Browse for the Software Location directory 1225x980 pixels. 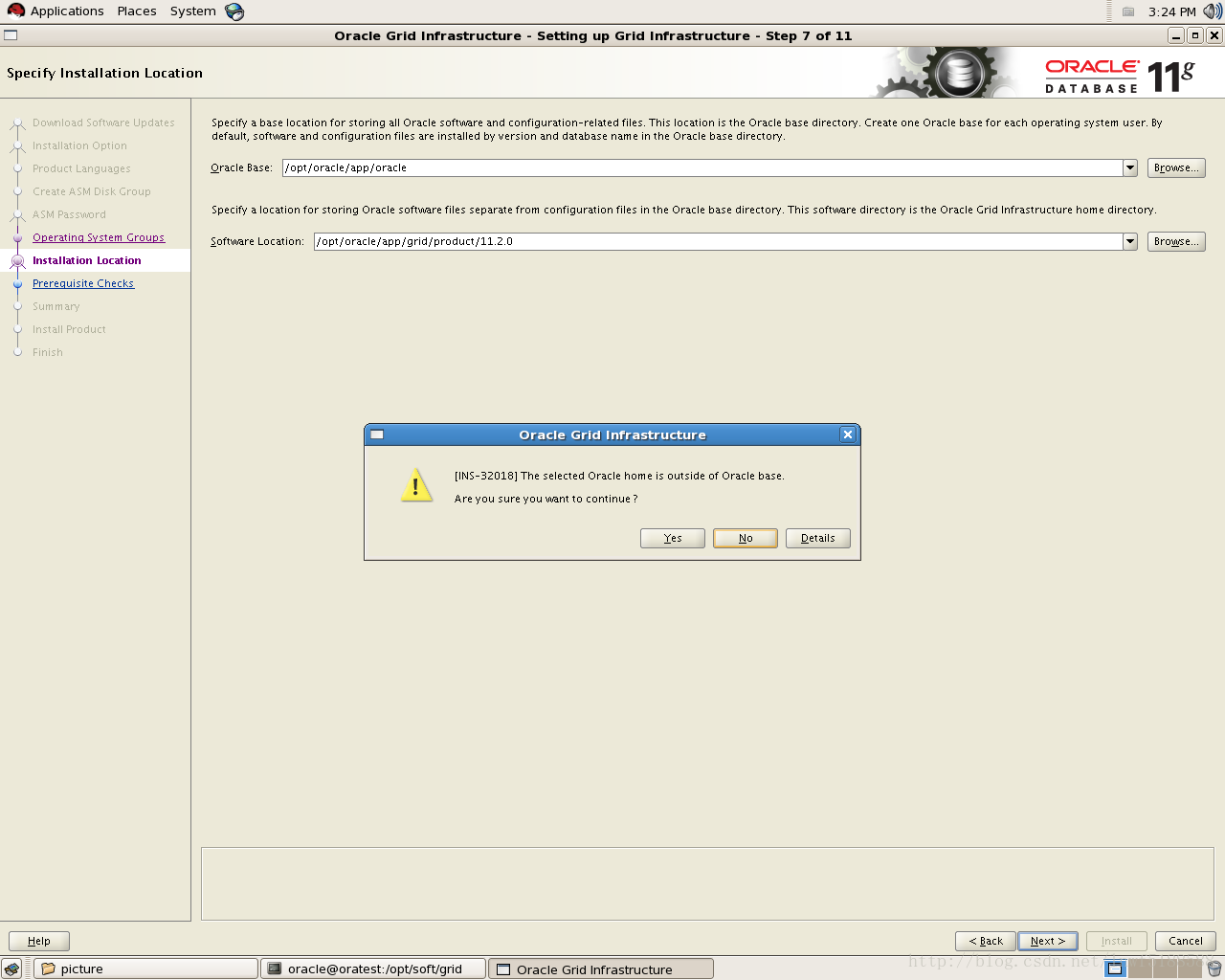pos(1176,241)
